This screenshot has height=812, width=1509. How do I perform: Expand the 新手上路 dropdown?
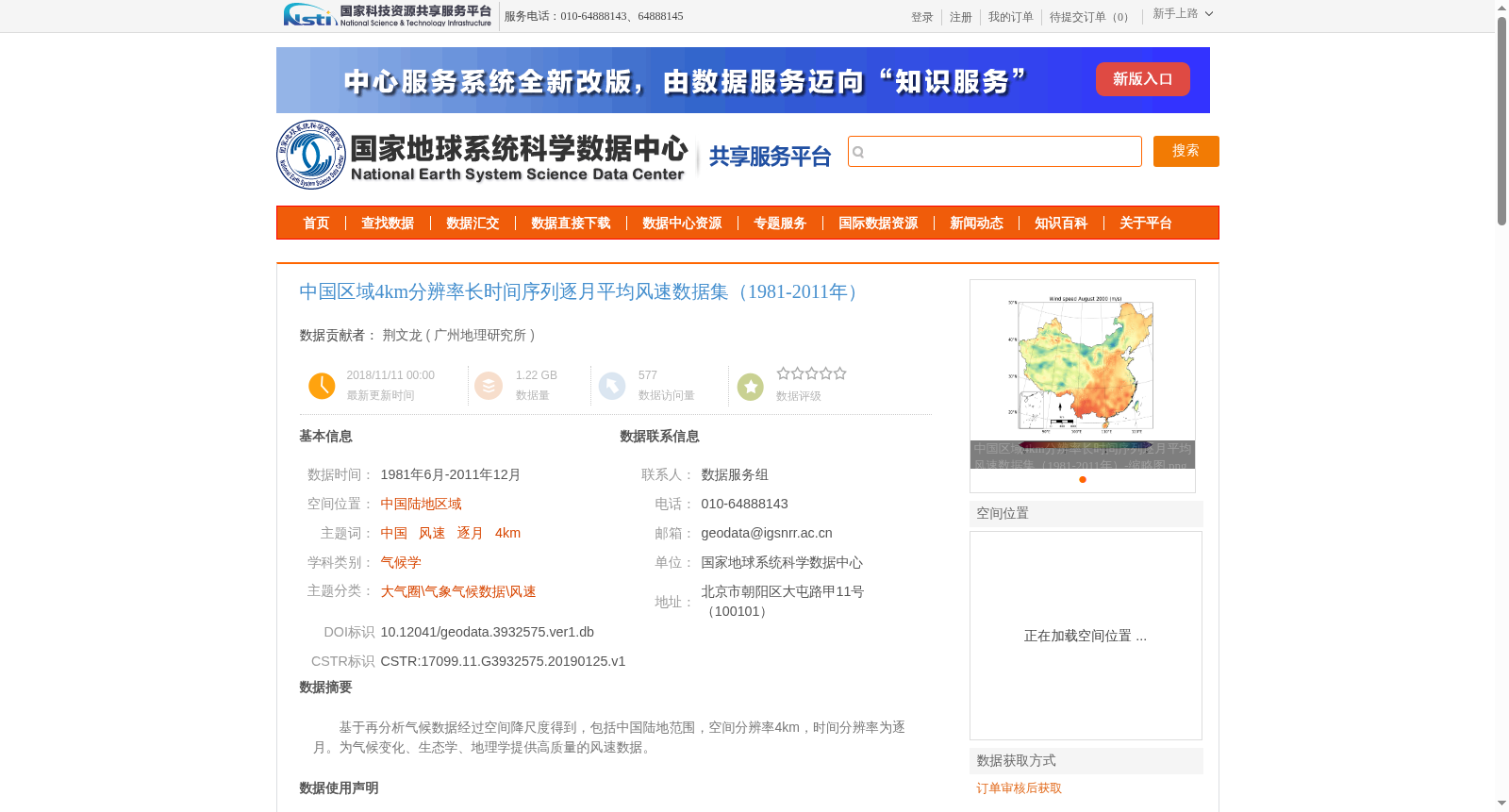click(1183, 13)
